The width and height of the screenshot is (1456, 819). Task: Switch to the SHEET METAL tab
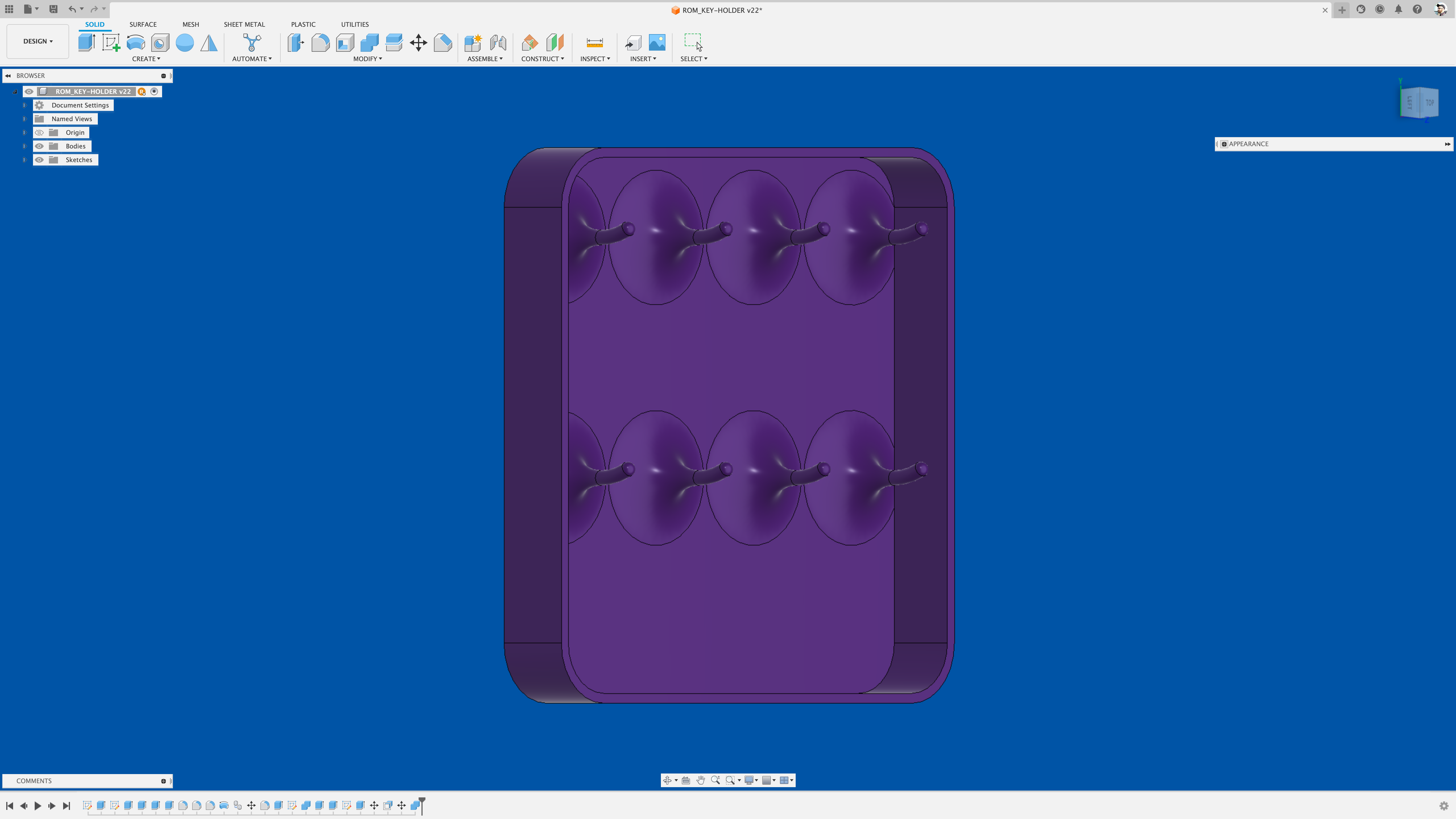(244, 24)
